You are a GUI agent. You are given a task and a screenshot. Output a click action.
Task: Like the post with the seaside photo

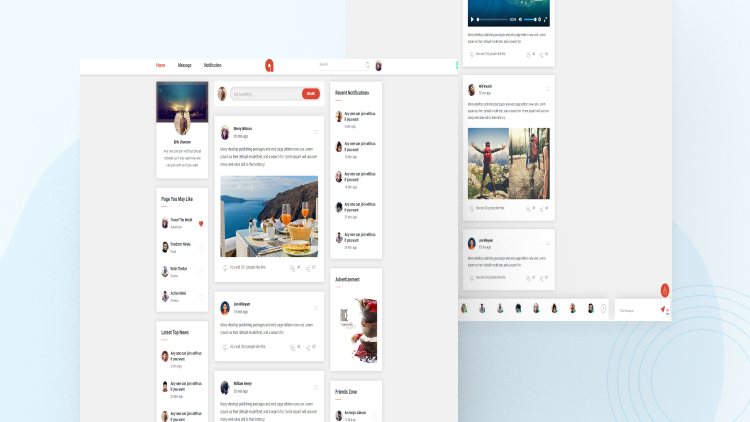pyautogui.click(x=224, y=267)
